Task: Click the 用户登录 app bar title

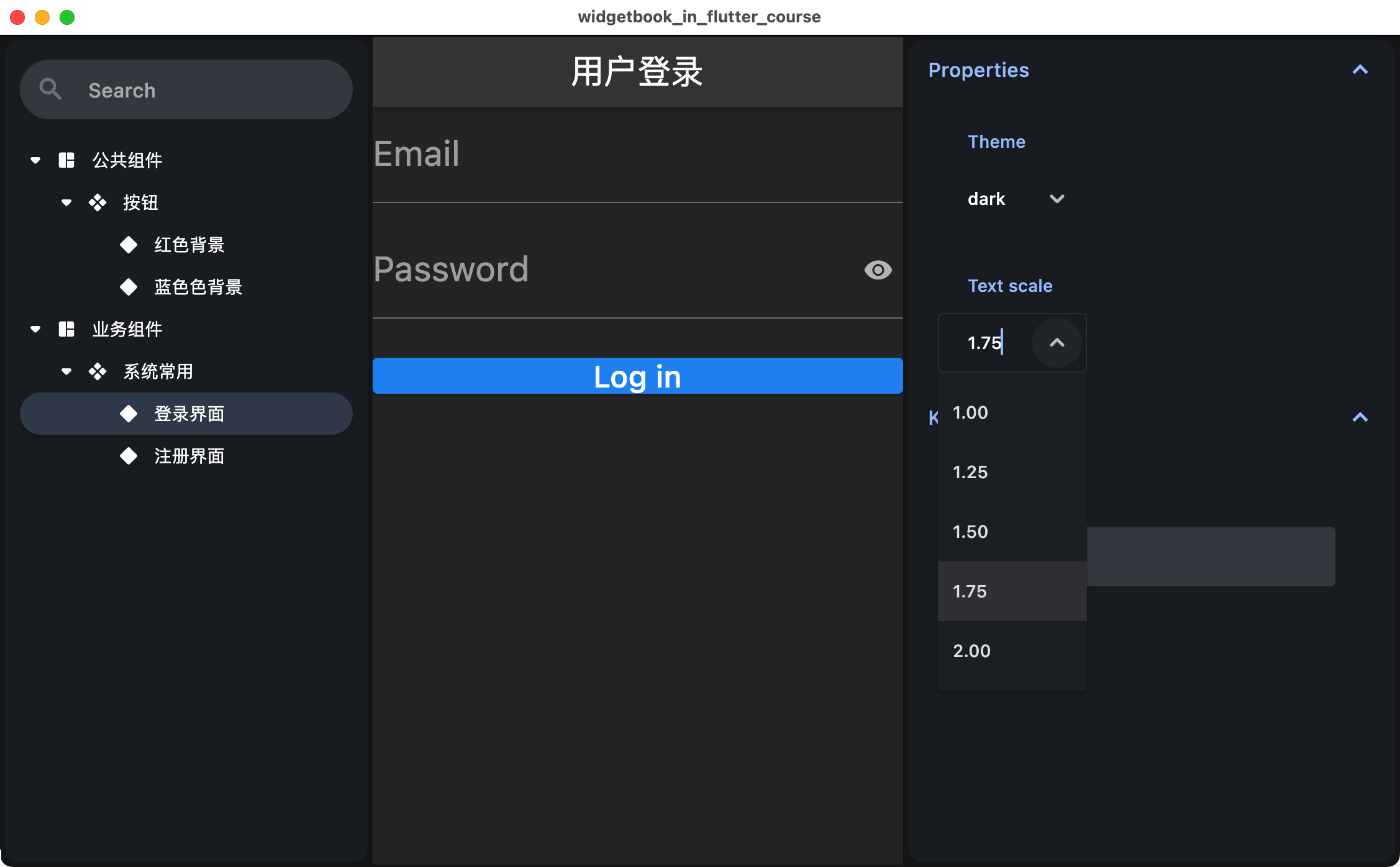Action: coord(637,71)
